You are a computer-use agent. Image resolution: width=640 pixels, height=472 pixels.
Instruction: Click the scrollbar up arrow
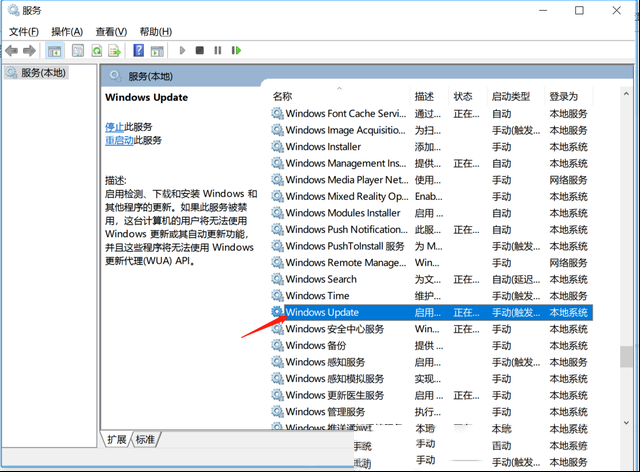coord(626,94)
